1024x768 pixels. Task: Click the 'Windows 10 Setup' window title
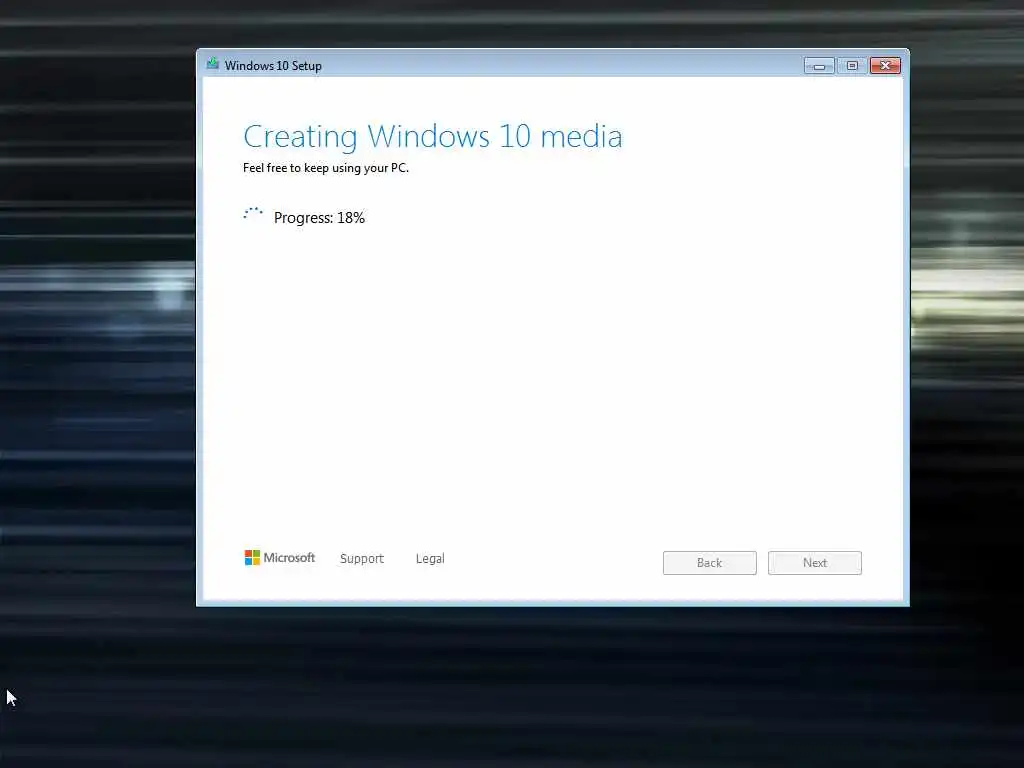pos(273,65)
